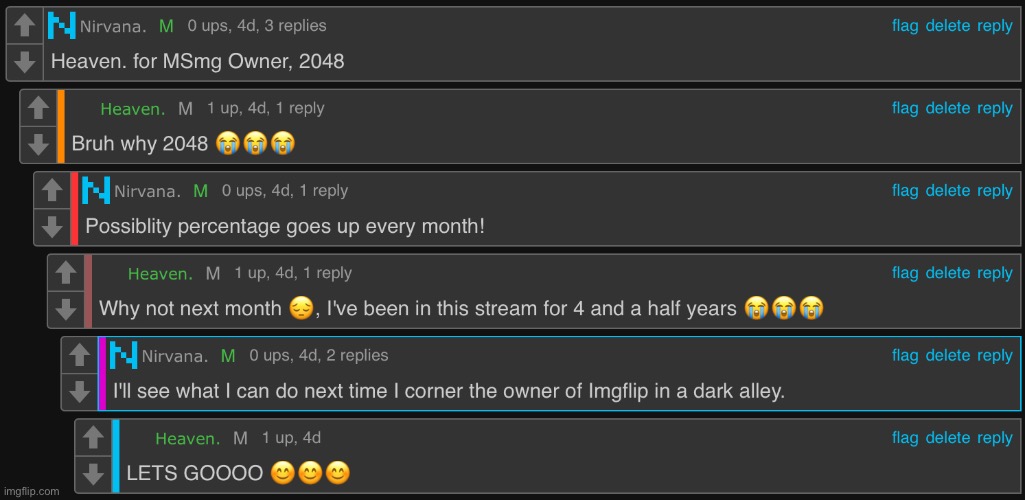Screen dimensions: 1025x500
Task: Delete the 'dark alley' comment by Nirvana
Action: 948,355
